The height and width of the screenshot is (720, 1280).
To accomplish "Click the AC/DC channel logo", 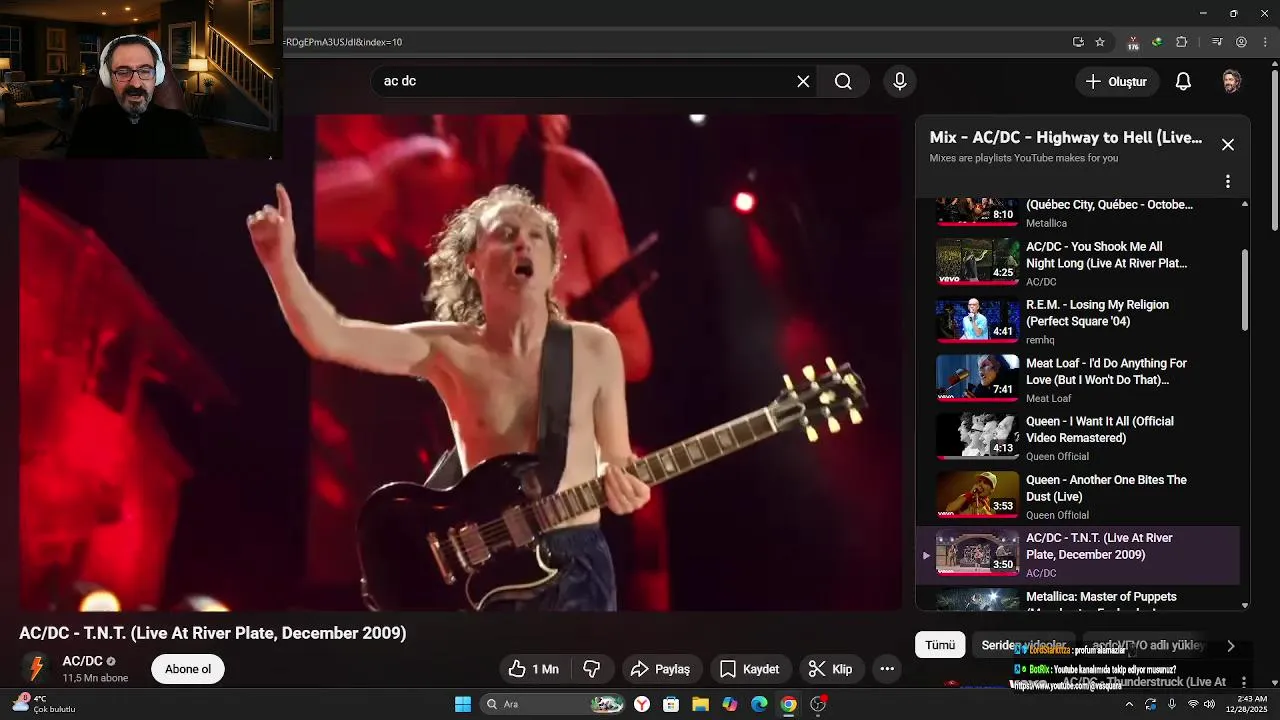I will 36,668.
